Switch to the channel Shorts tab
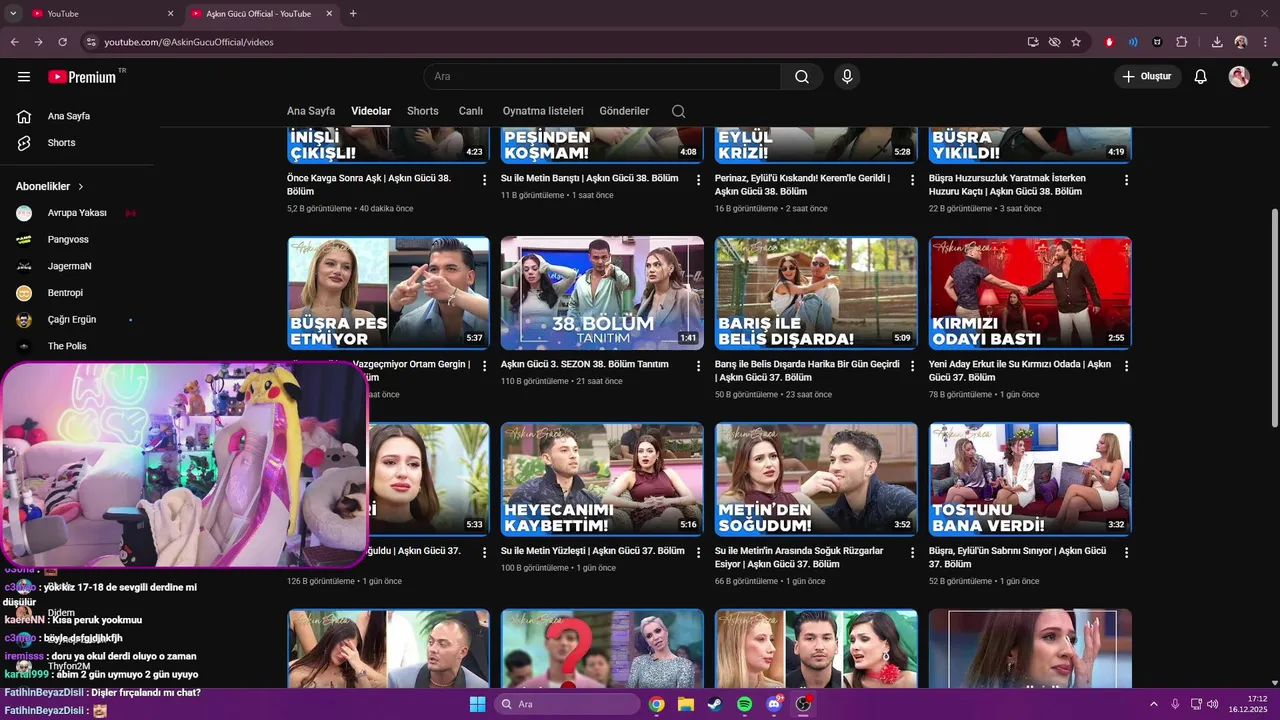Image resolution: width=1280 pixels, height=720 pixels. 423,111
